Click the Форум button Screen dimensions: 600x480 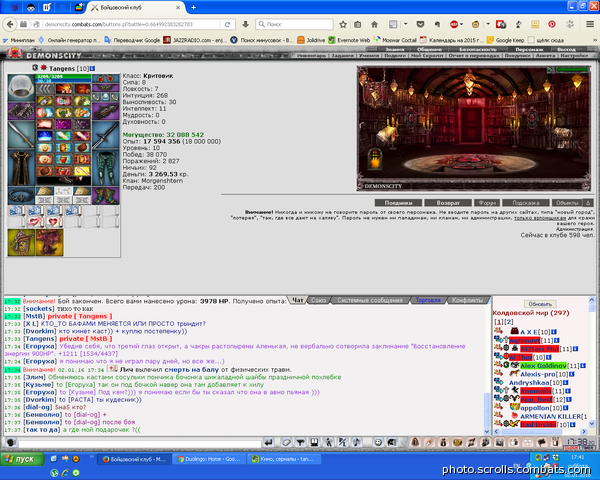click(x=487, y=203)
